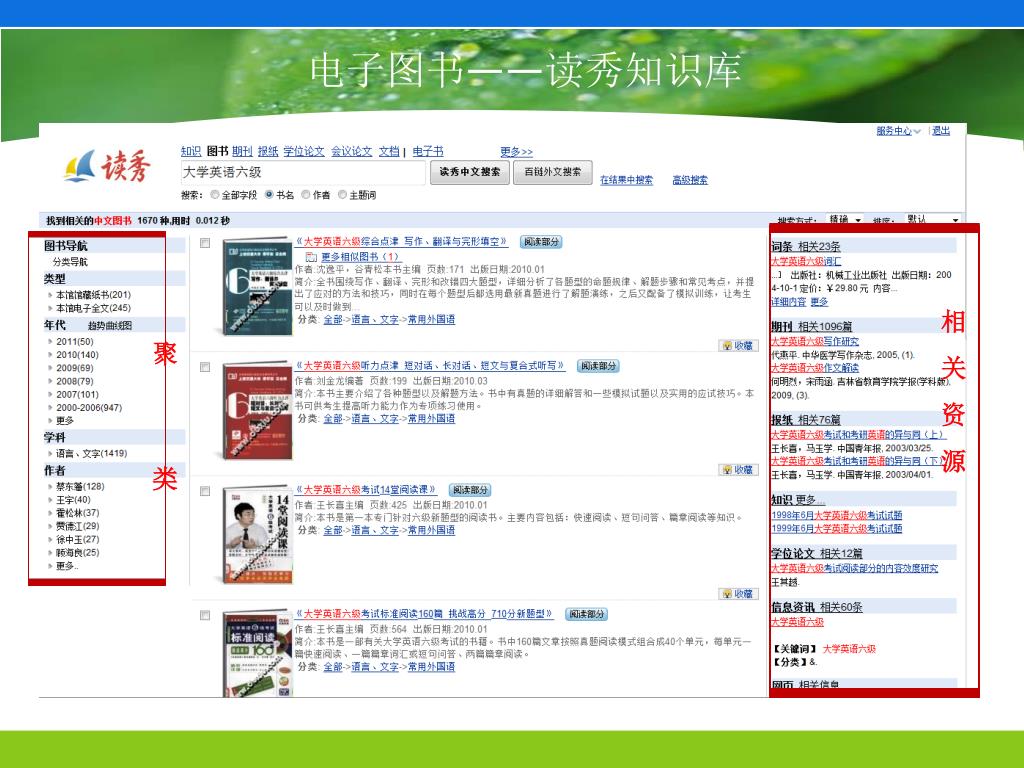The width and height of the screenshot is (1024, 768).
Task: Click 阅读部分 for the 标准阅读160篇 book
Action: point(586,614)
